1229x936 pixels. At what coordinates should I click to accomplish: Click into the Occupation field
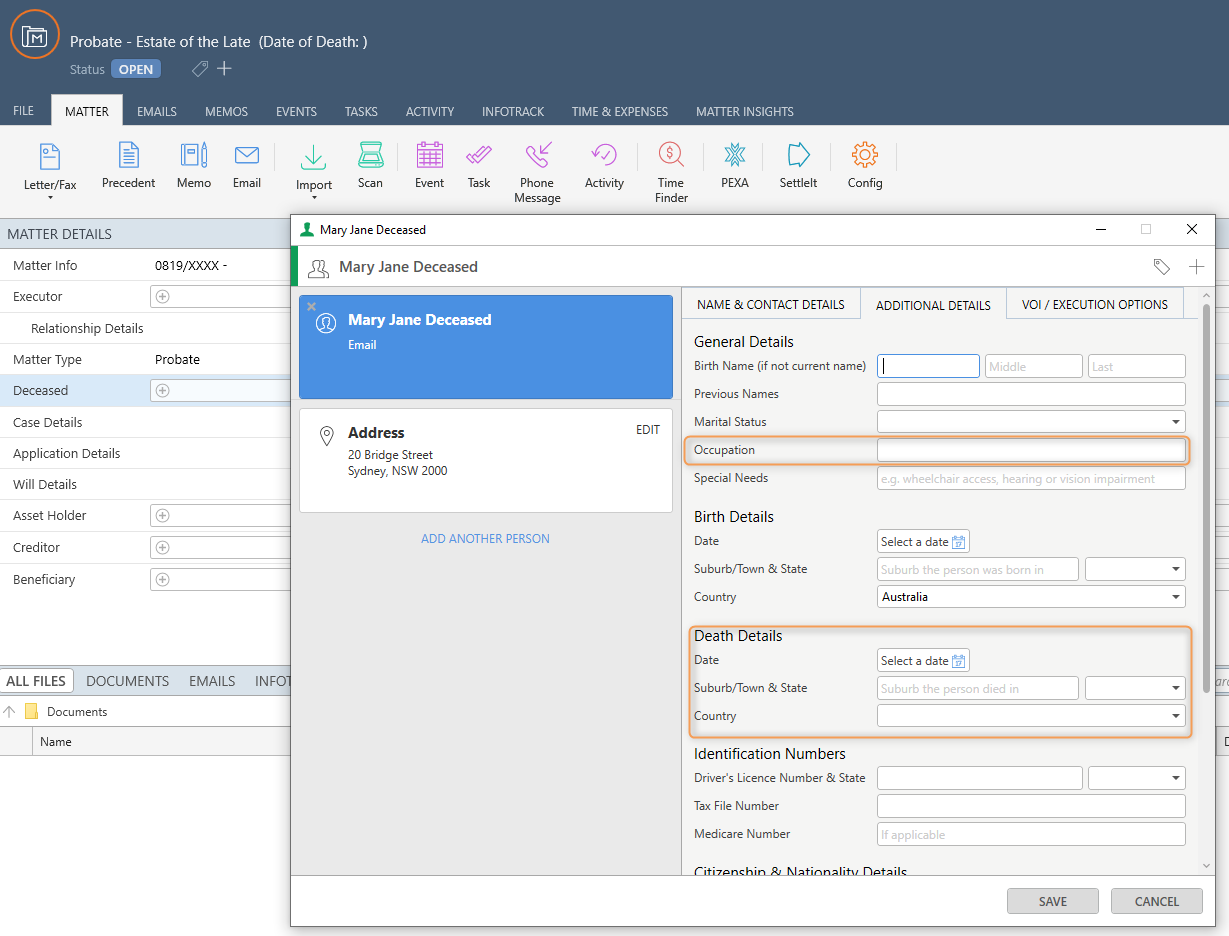(1030, 450)
